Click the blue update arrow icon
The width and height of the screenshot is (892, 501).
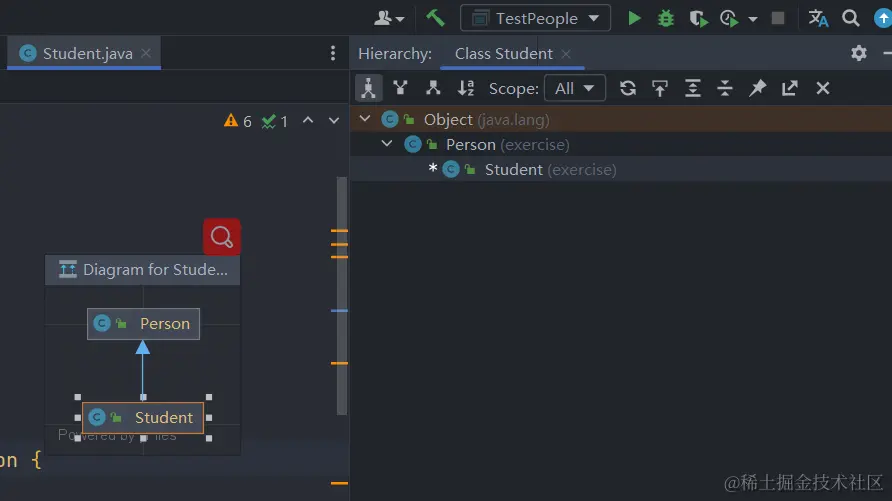(x=882, y=18)
